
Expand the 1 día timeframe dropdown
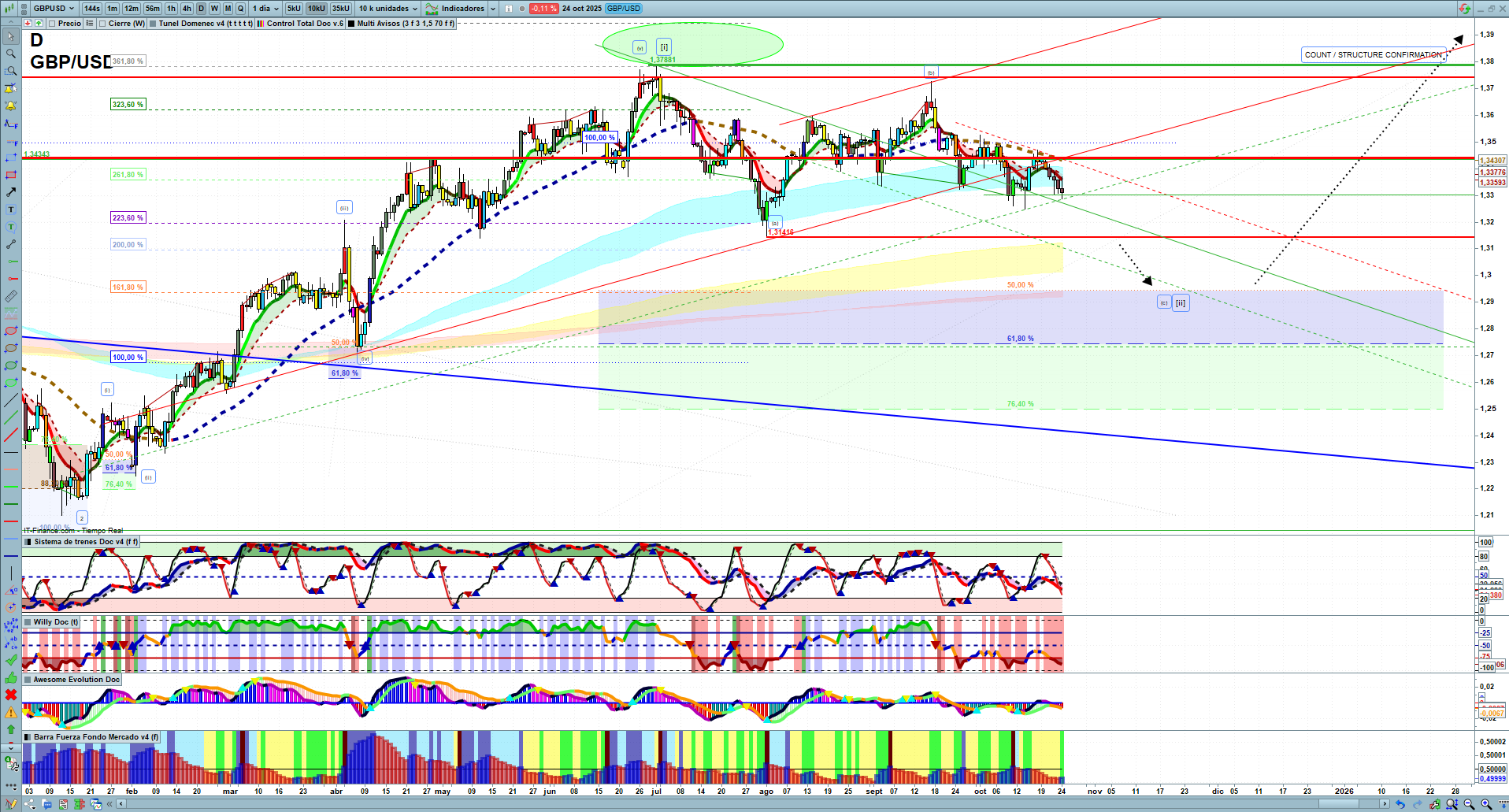265,9
